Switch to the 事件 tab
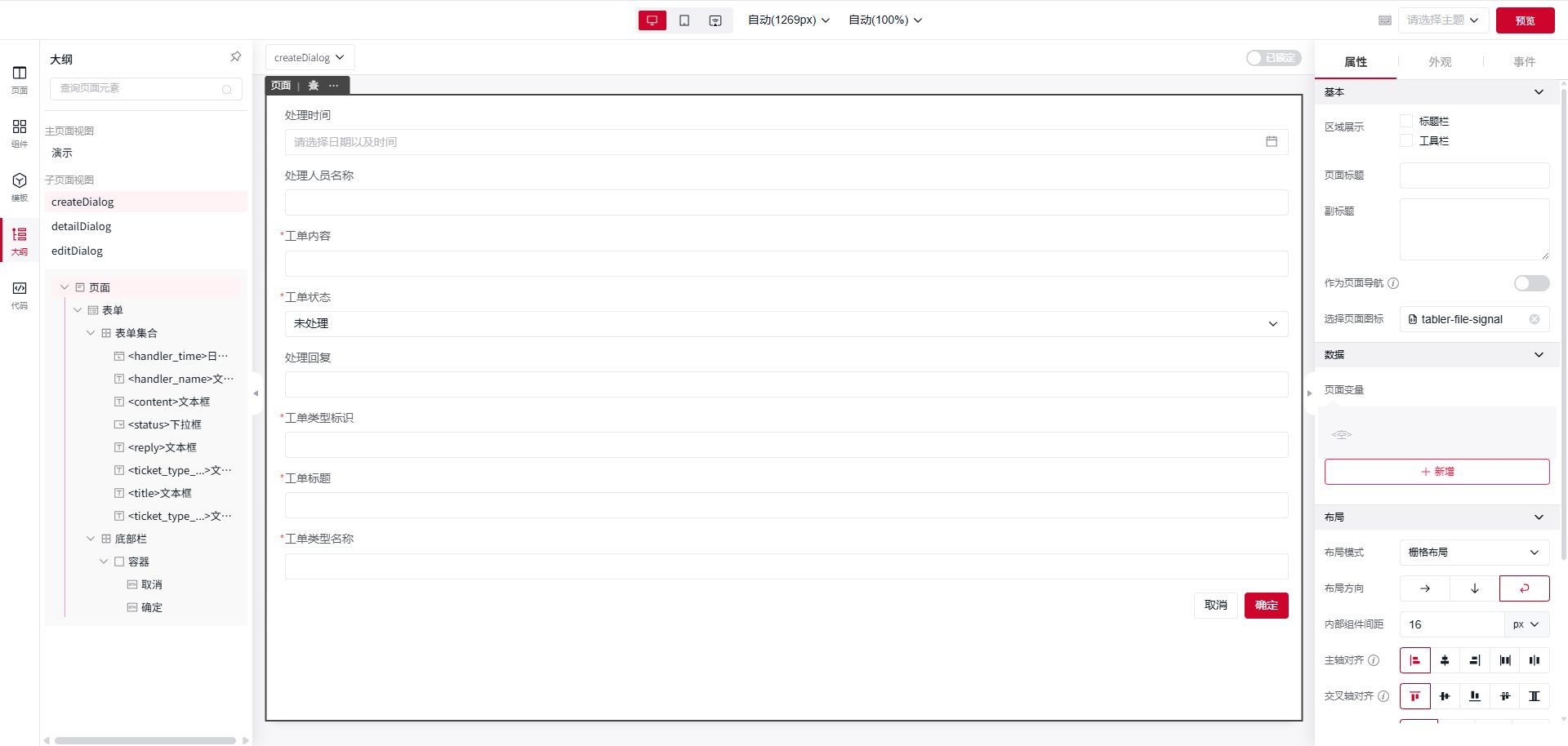Viewport: 1568px width, 746px height. [x=1523, y=62]
